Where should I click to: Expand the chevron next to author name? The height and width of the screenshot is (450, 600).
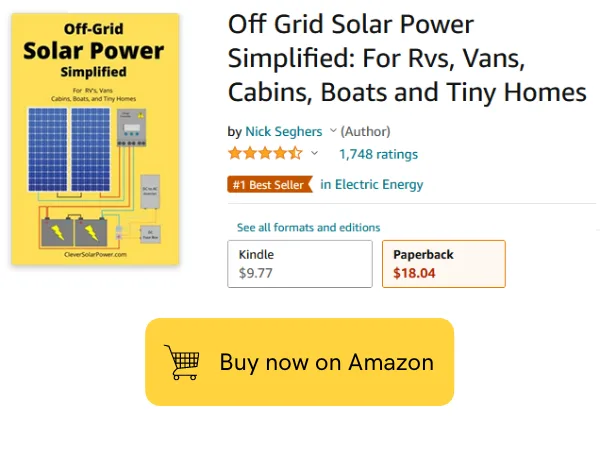click(333, 131)
